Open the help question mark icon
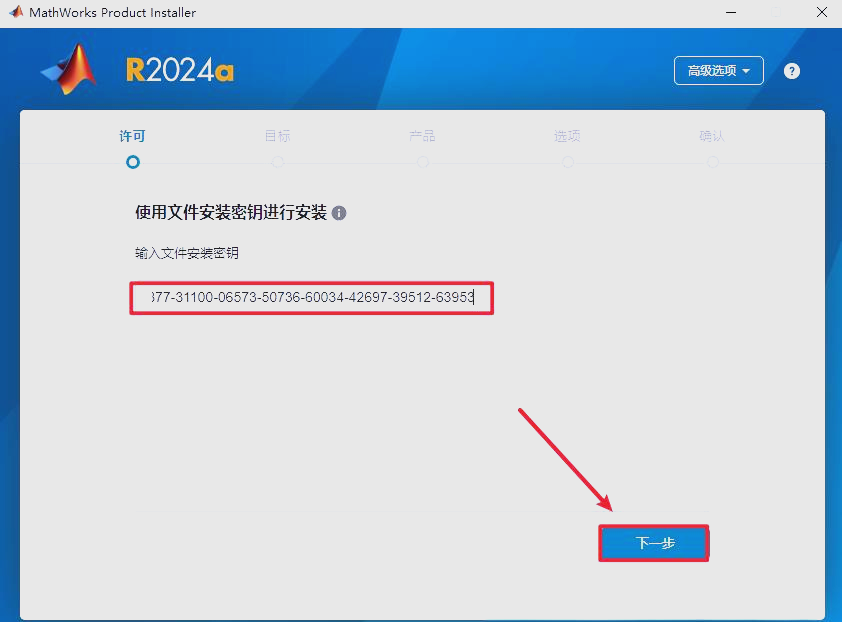 [x=792, y=71]
